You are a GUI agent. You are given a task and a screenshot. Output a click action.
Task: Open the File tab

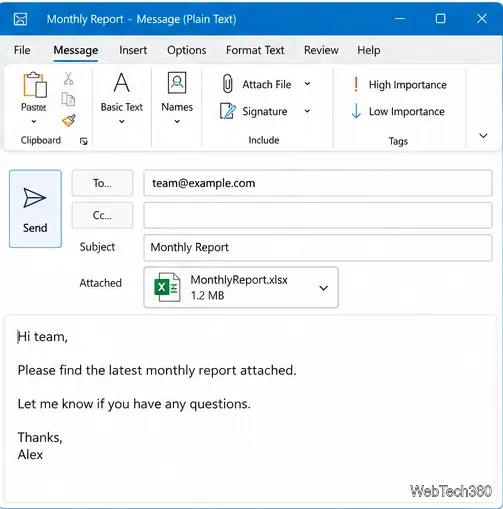pyautogui.click(x=22, y=50)
